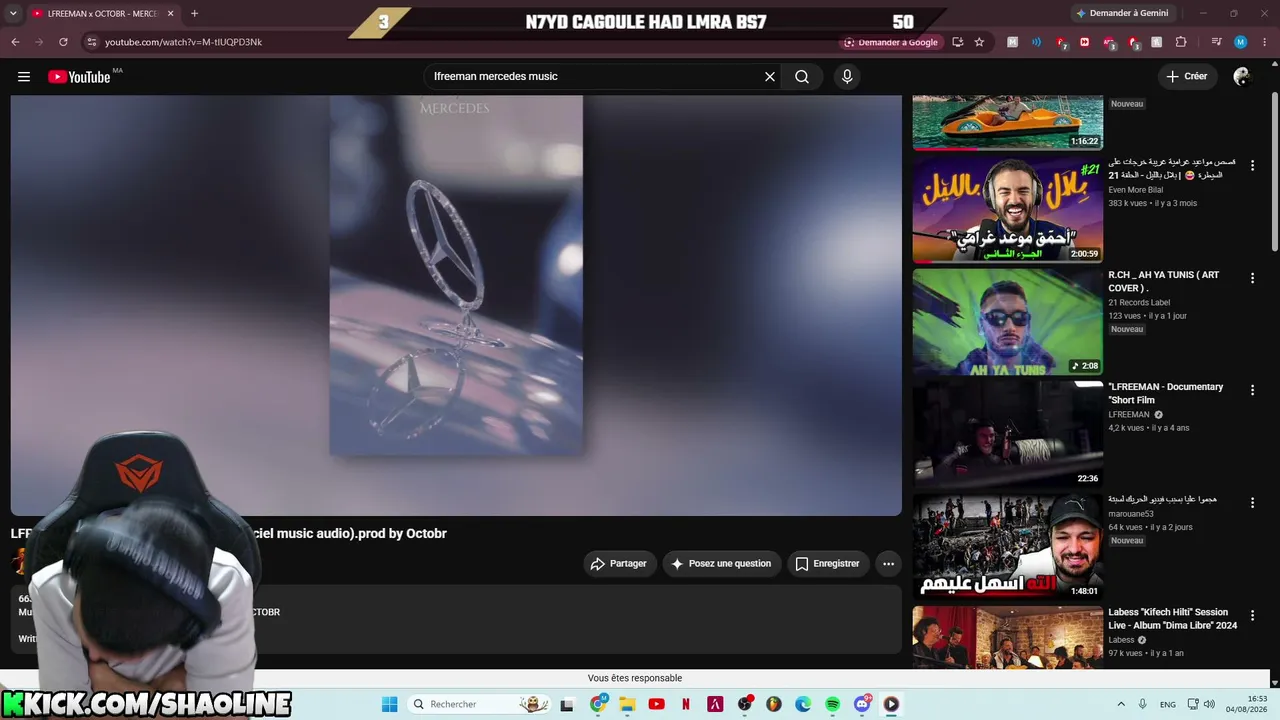Run search with the magnifier button
The height and width of the screenshot is (720, 1280).
click(802, 77)
